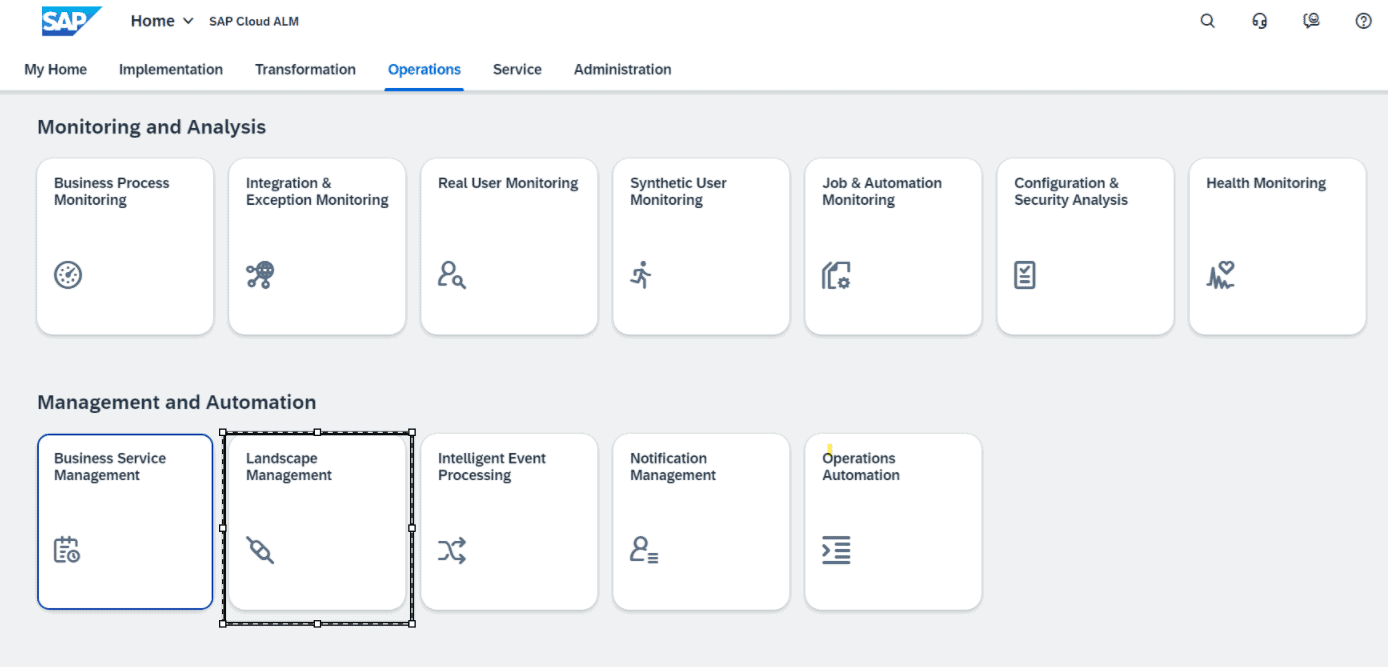Select the Configuration & Security Analysis checklist icon
This screenshot has width=1388, height=667.
coord(1023,275)
